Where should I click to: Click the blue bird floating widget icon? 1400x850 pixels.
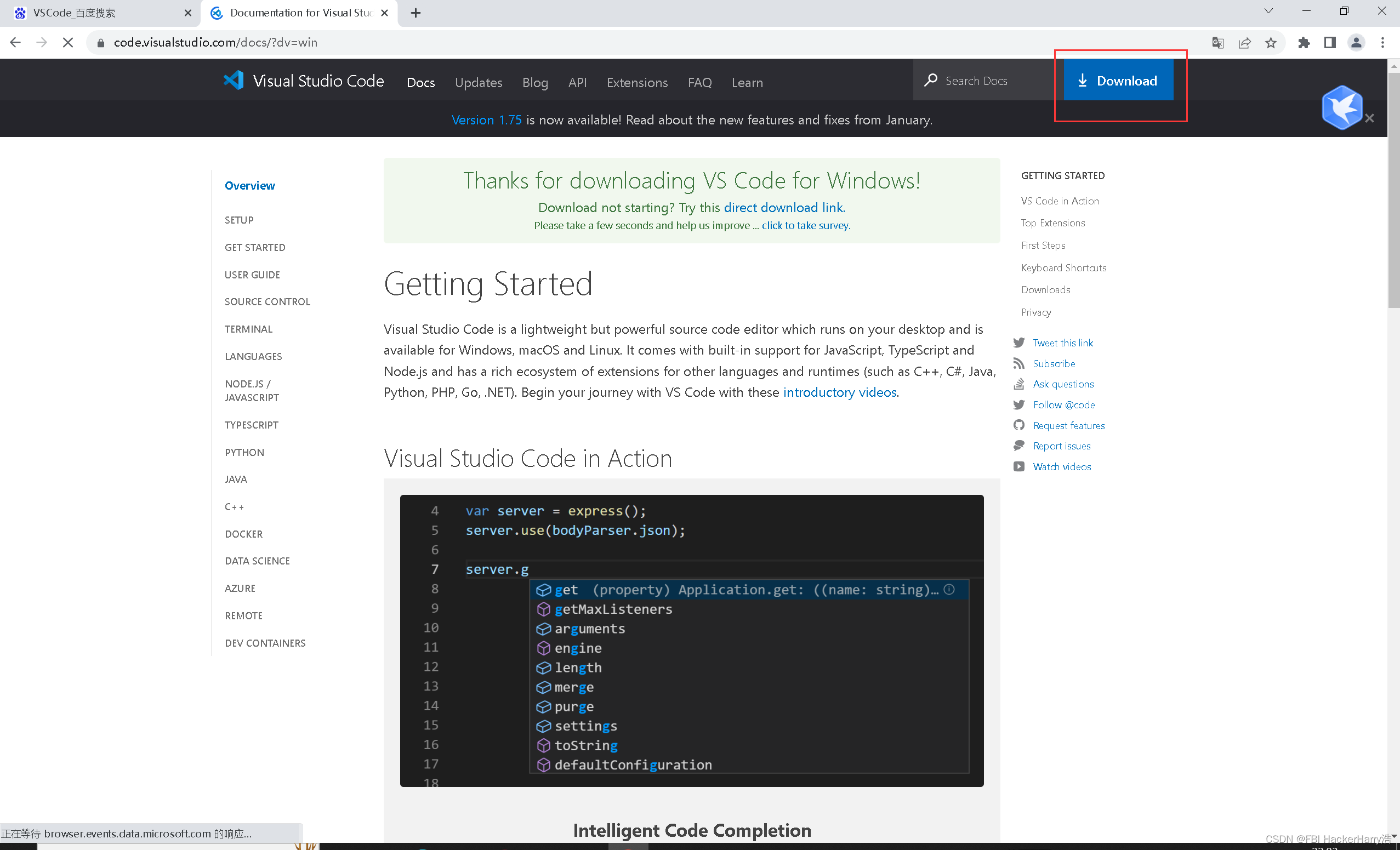(1342, 107)
